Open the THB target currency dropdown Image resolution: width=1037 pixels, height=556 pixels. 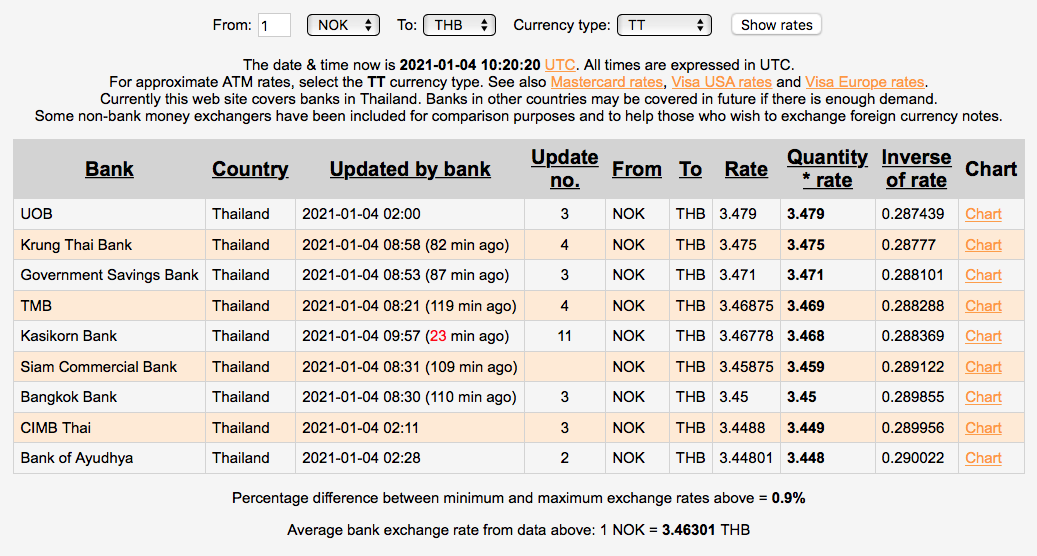(x=459, y=25)
